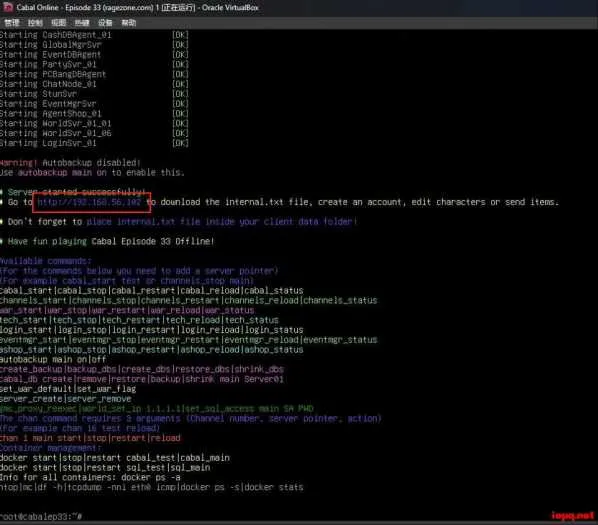Click the 'docker start|stop|restart sql_test|sql_main' line

point(105,468)
